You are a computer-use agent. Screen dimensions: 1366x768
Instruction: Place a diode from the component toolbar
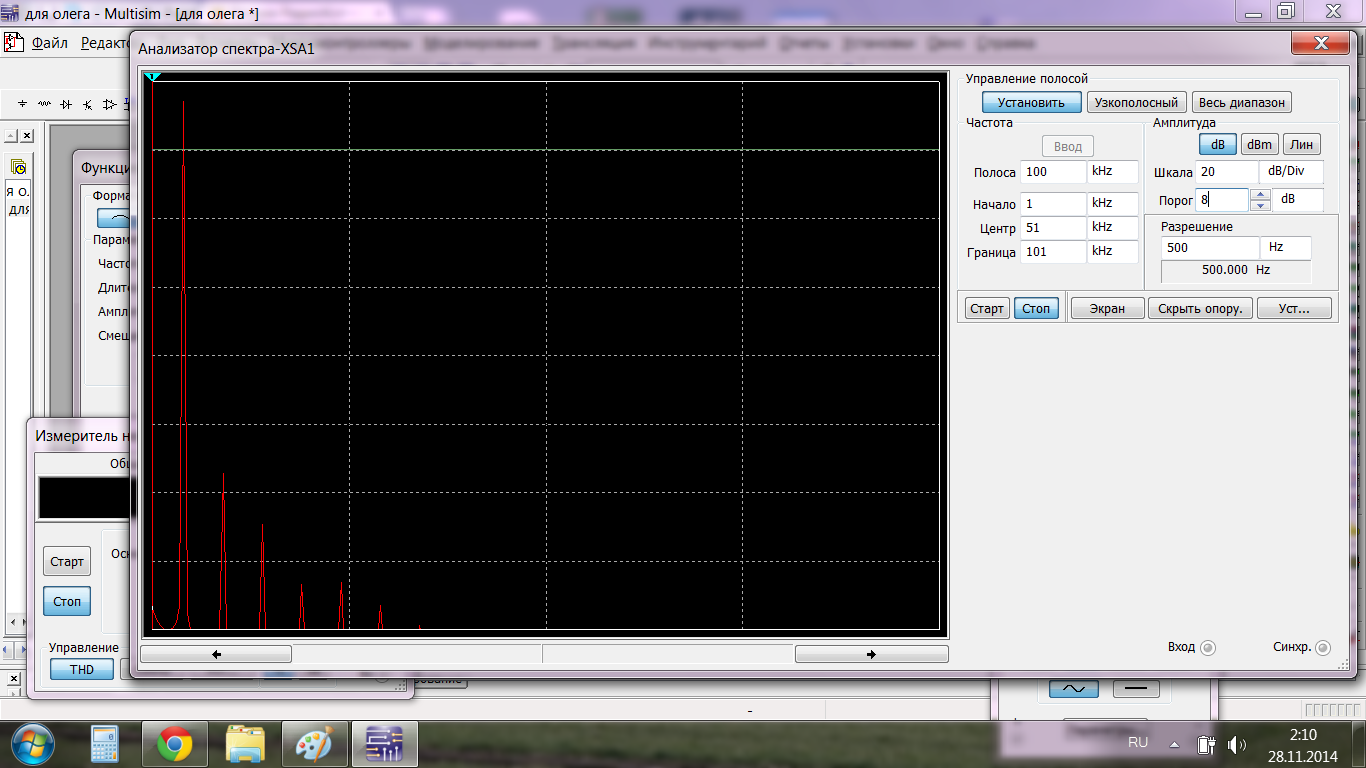[66, 103]
